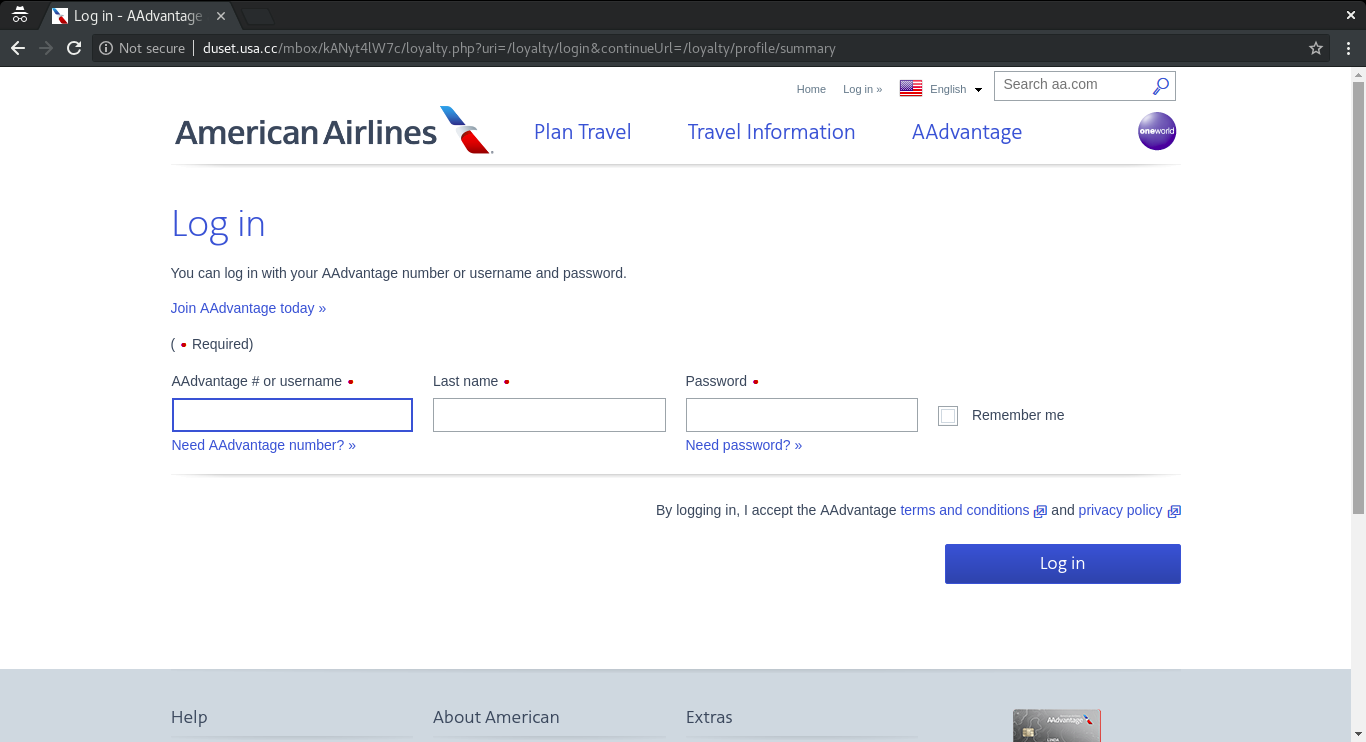The width and height of the screenshot is (1366, 742).
Task: Select the Log in - AAdvantage browser tab
Action: (138, 16)
